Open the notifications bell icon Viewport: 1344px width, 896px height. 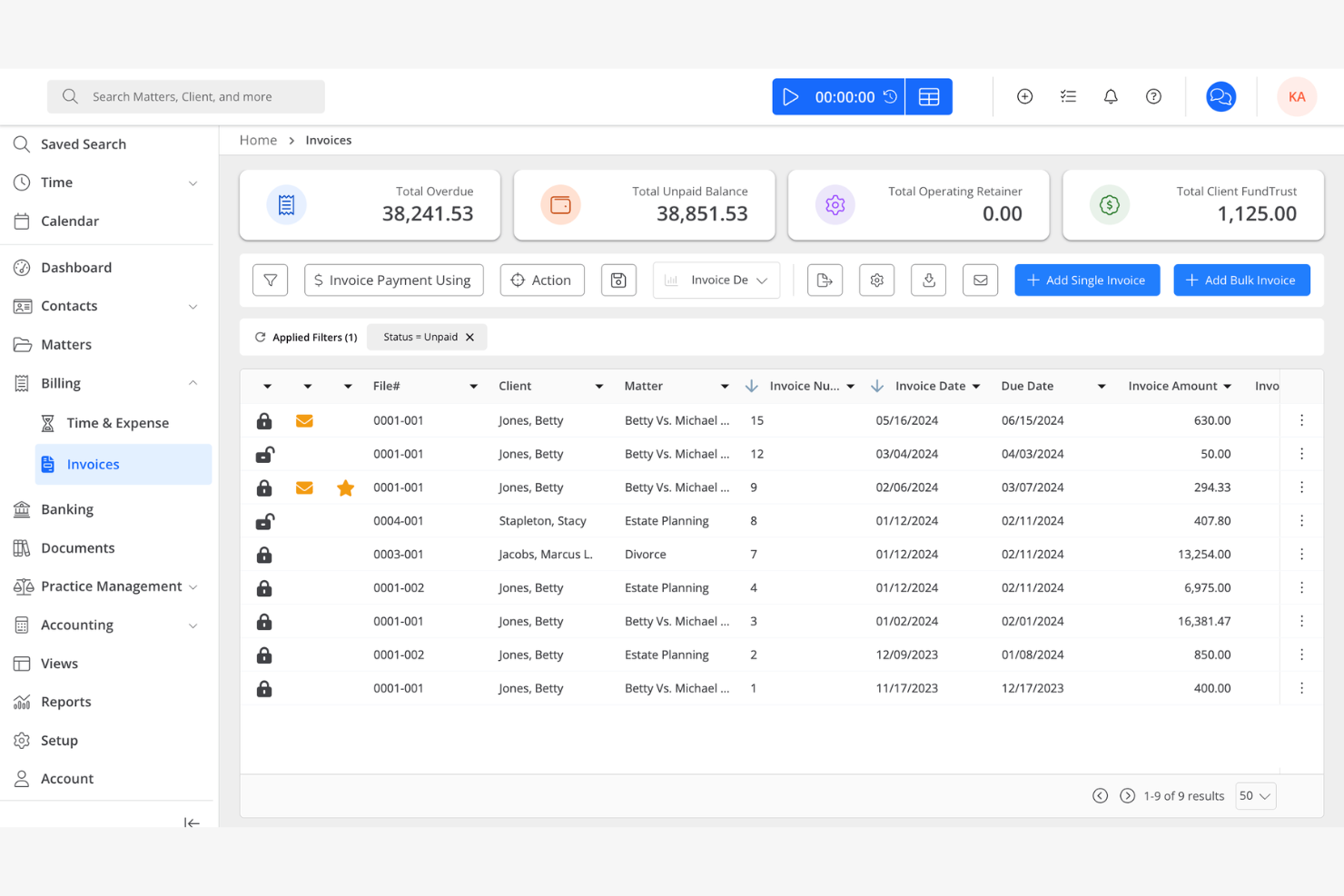pos(1110,95)
